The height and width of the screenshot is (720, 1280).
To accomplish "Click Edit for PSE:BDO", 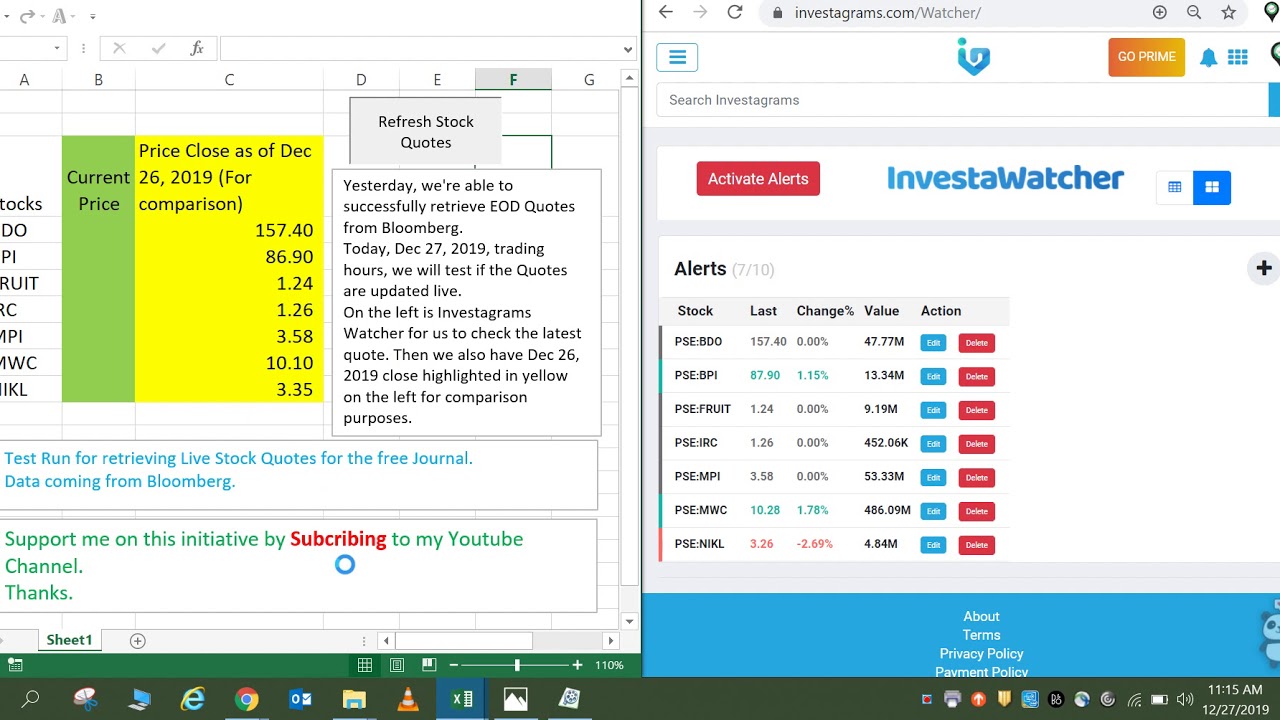I will click(x=933, y=343).
